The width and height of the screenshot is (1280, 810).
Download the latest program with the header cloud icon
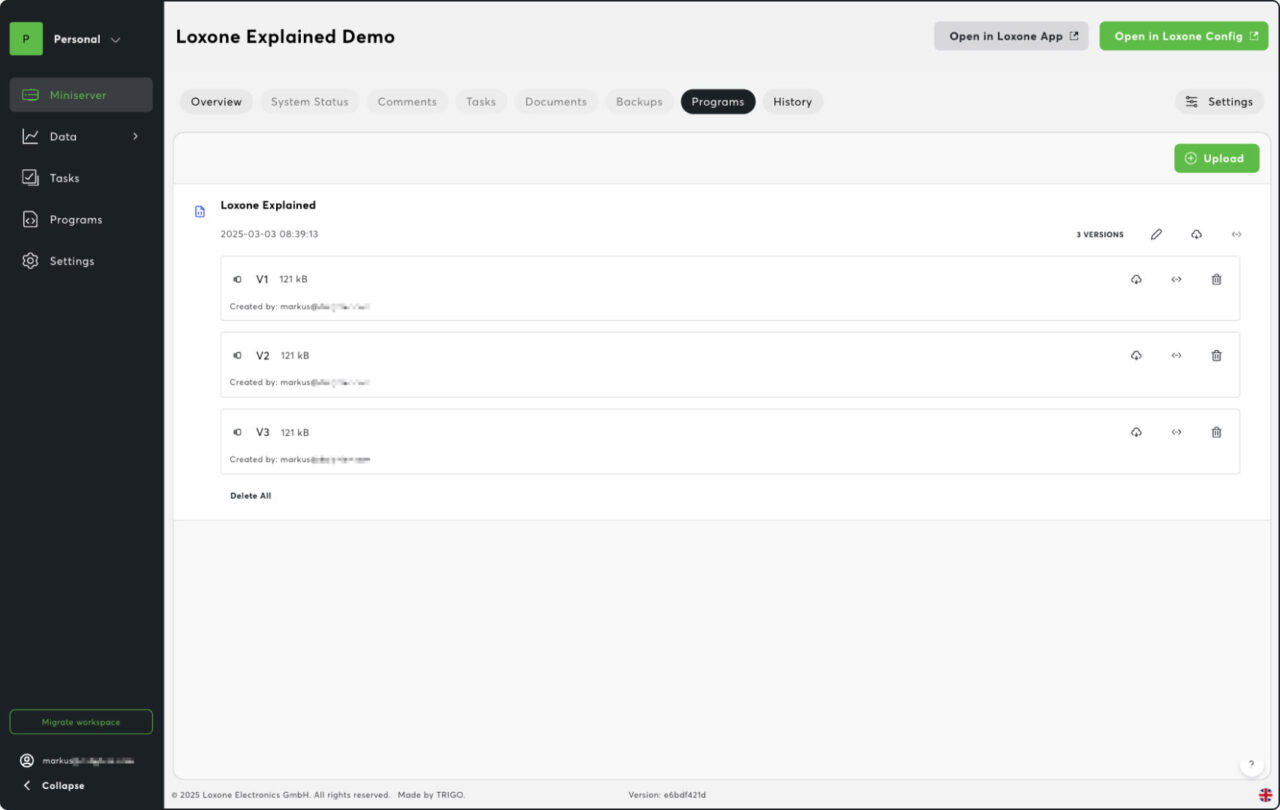click(x=1196, y=234)
